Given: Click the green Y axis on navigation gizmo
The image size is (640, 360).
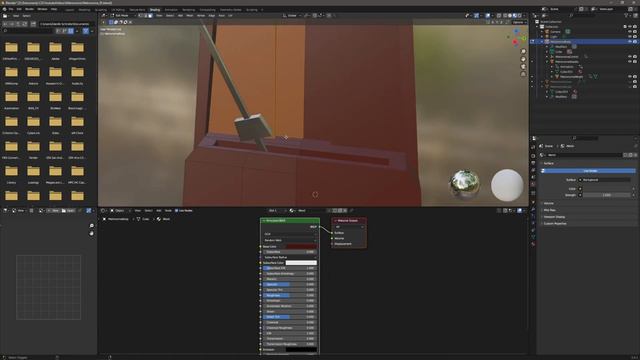Looking at the screenshot, I should point(524,38).
